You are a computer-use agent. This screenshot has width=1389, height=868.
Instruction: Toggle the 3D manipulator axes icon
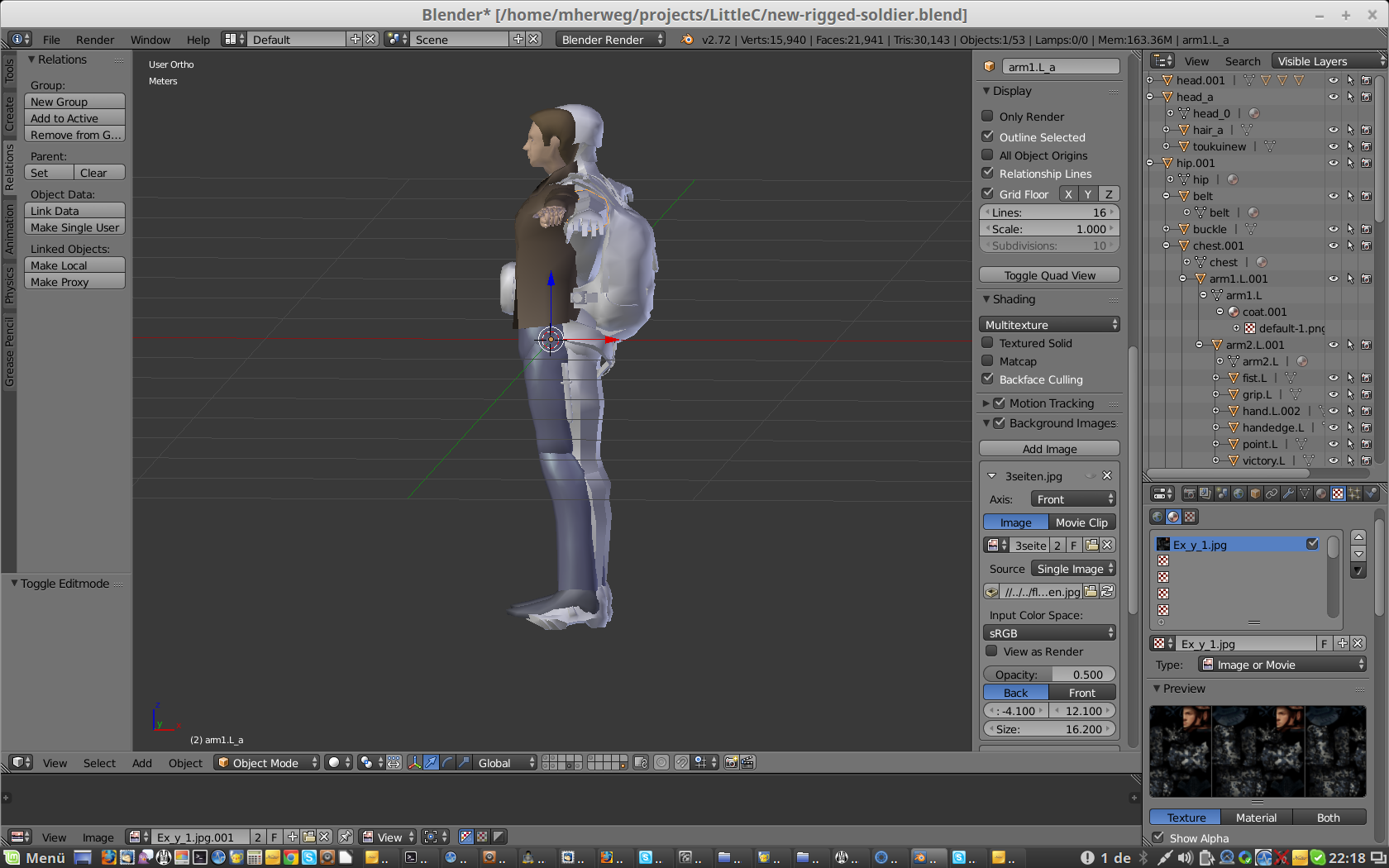coord(414,763)
